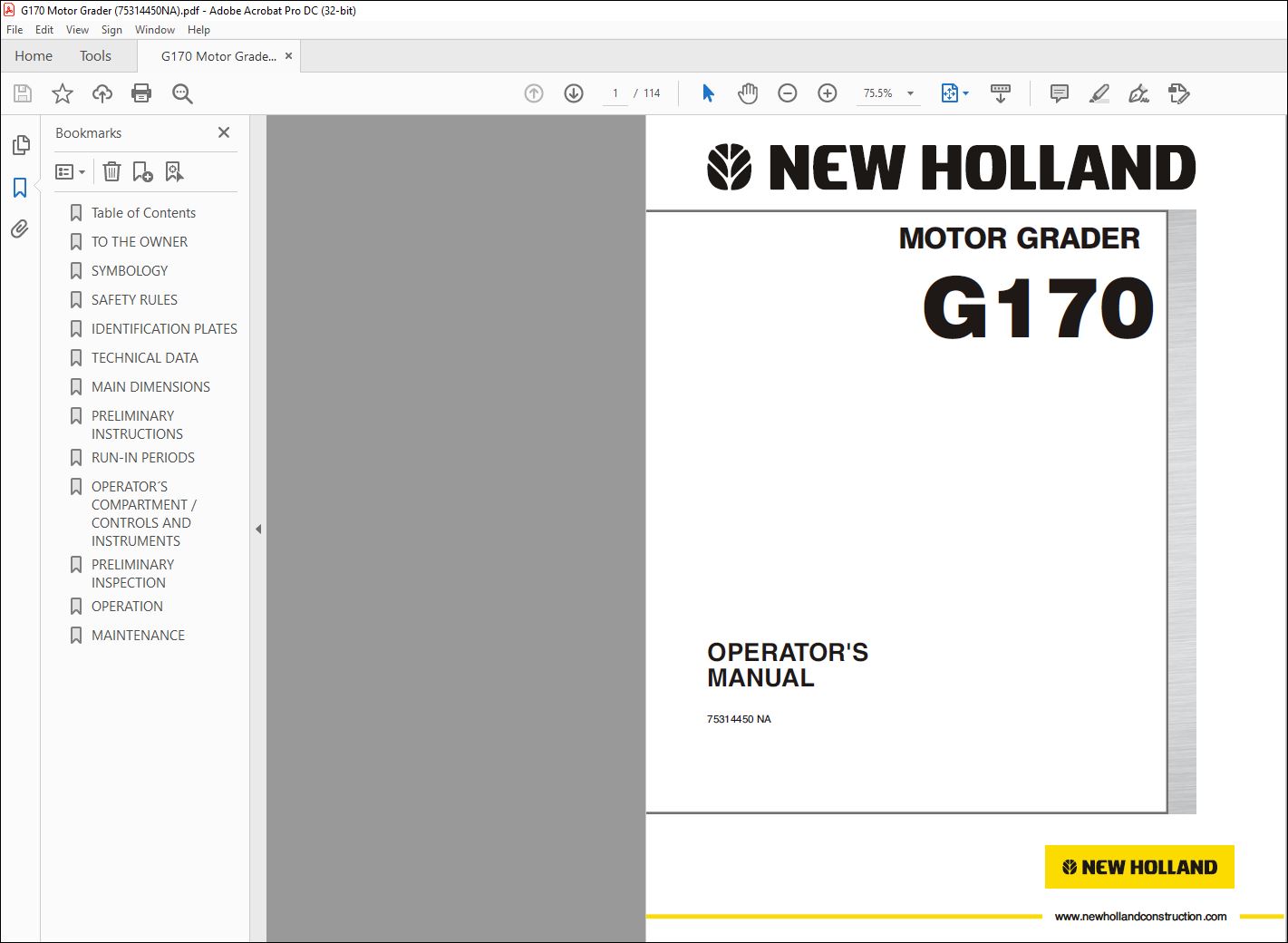Activate the Hand pan tool
This screenshot has height=943, width=1288.
click(748, 93)
